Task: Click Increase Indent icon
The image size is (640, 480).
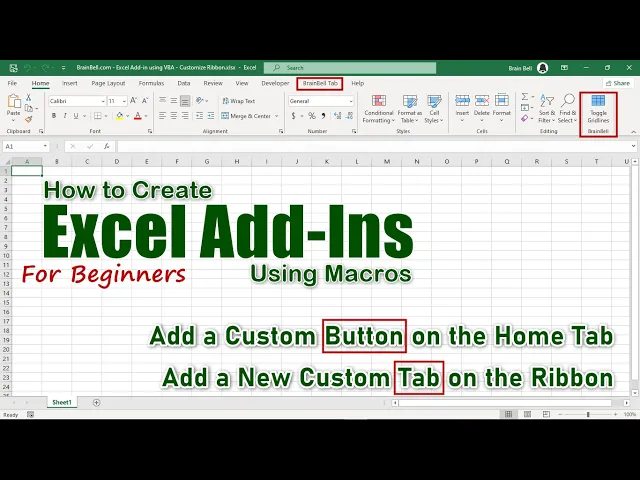Action: point(211,116)
